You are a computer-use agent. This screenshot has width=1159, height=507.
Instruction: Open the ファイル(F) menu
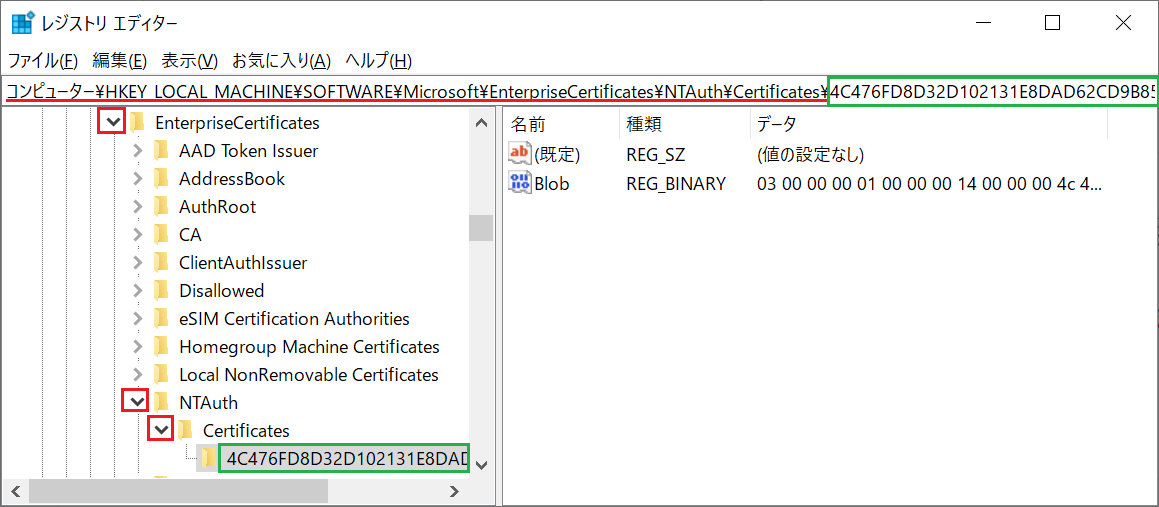click(x=42, y=61)
